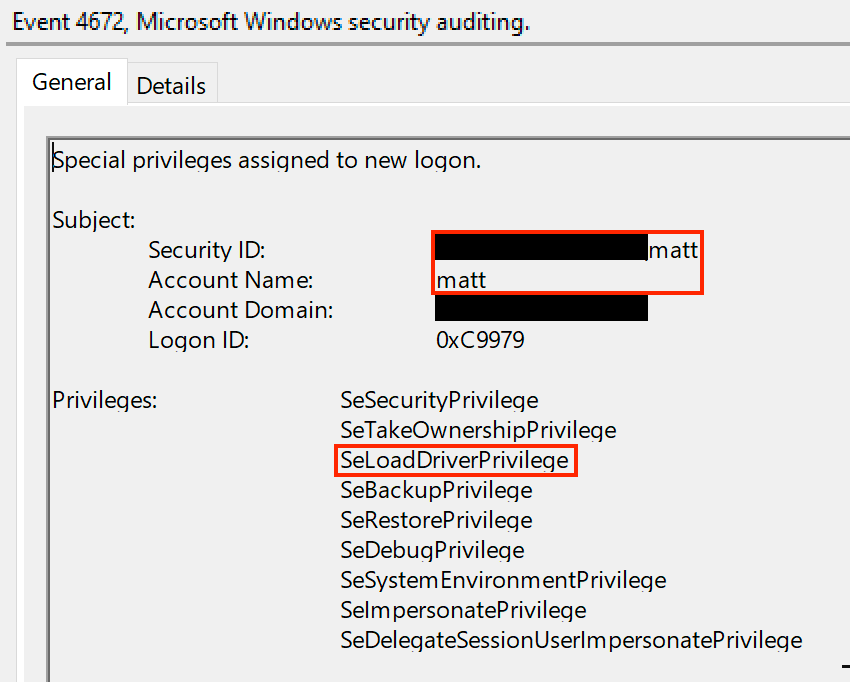Click the redacted Account Domain value
850x682 pixels.
click(541, 308)
